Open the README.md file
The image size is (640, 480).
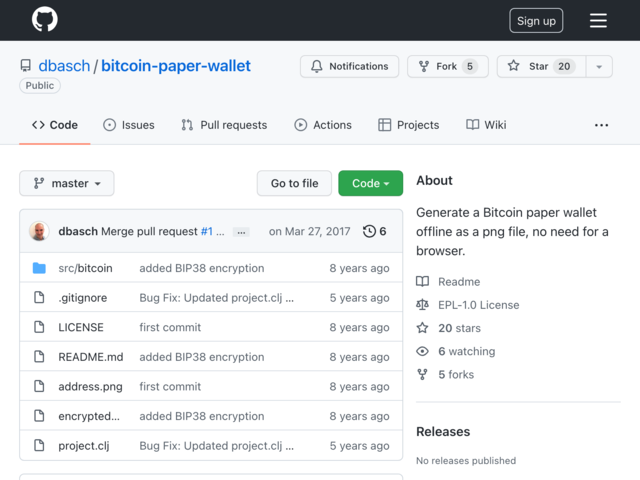click(90, 357)
